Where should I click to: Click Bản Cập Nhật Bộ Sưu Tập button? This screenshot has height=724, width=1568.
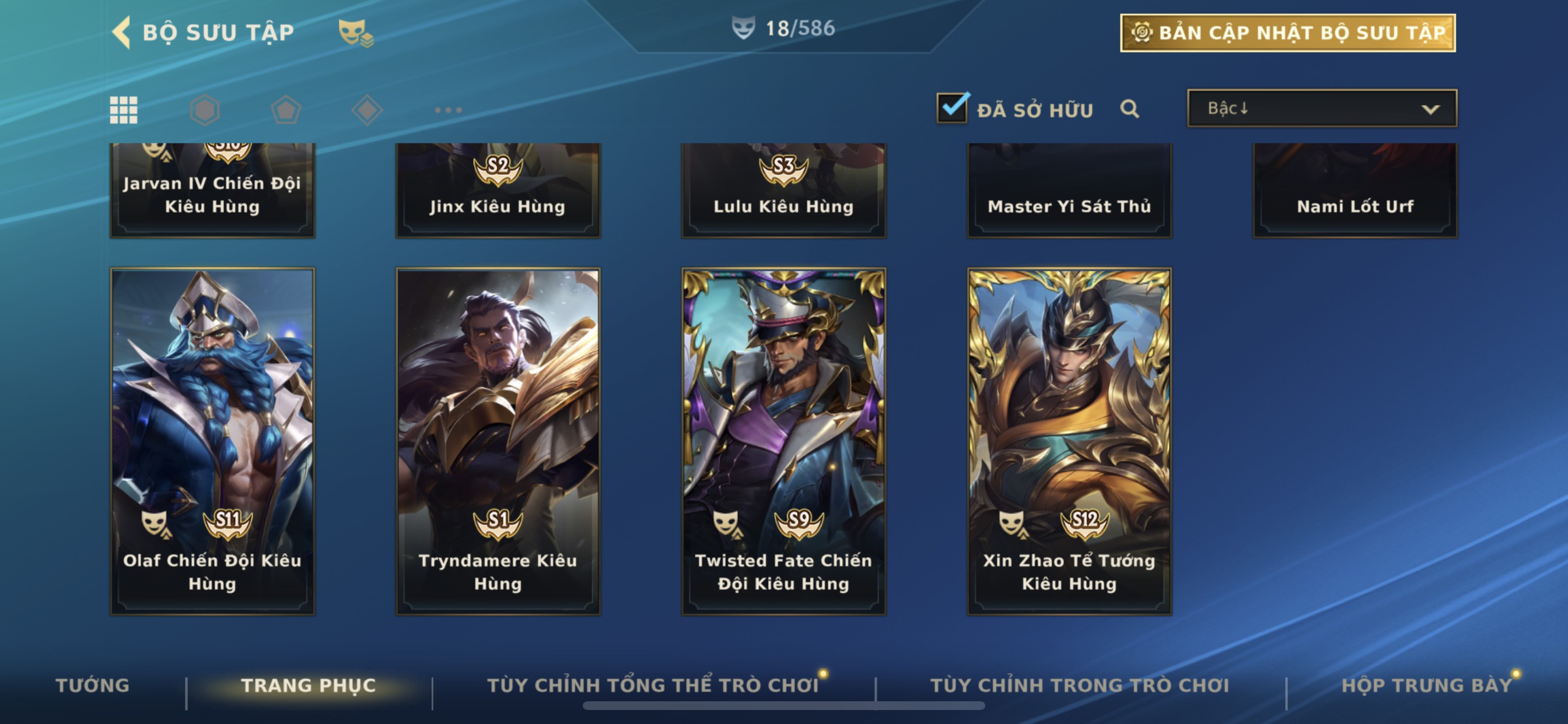1288,33
